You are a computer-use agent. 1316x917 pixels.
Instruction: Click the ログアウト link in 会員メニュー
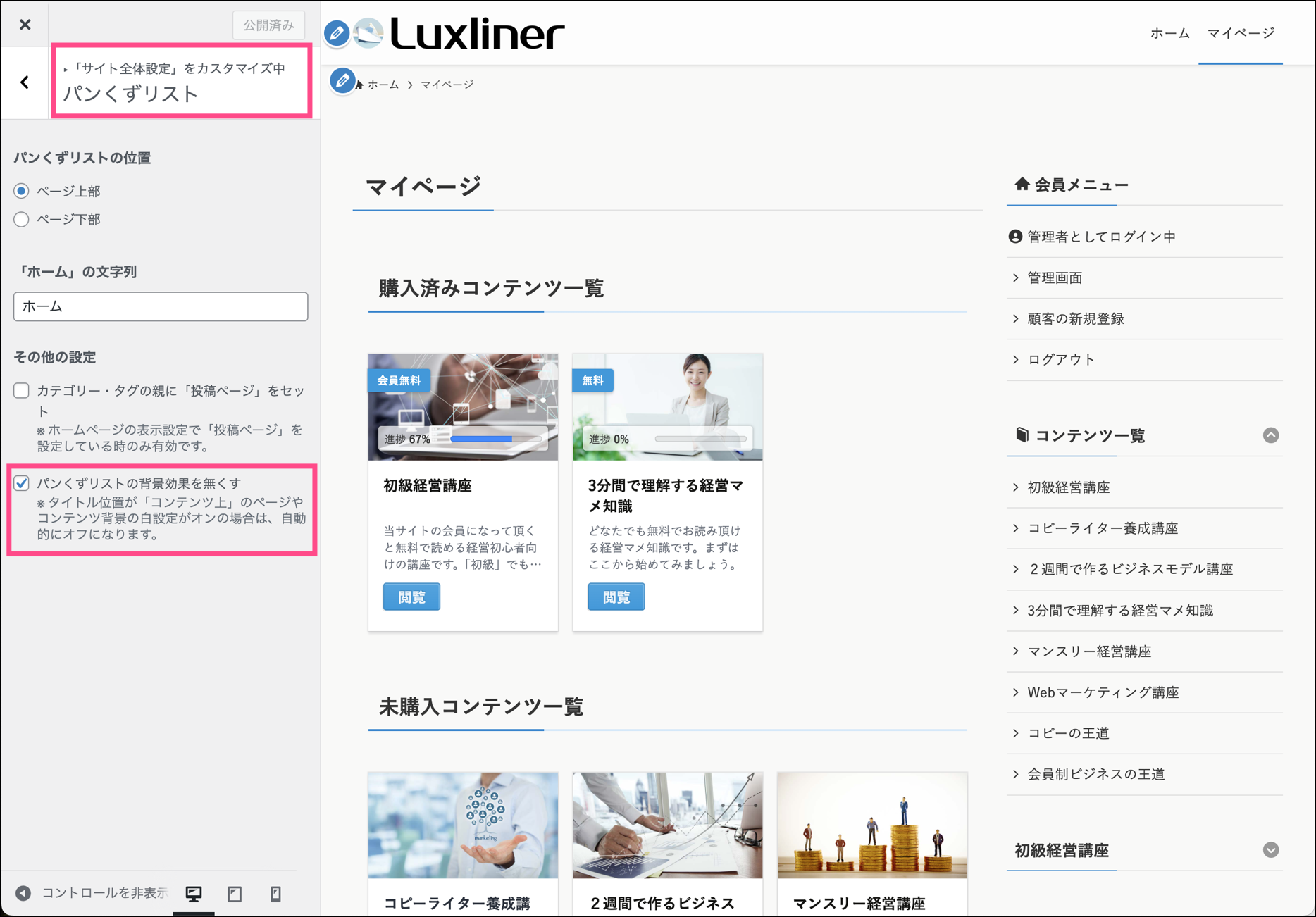click(1061, 360)
